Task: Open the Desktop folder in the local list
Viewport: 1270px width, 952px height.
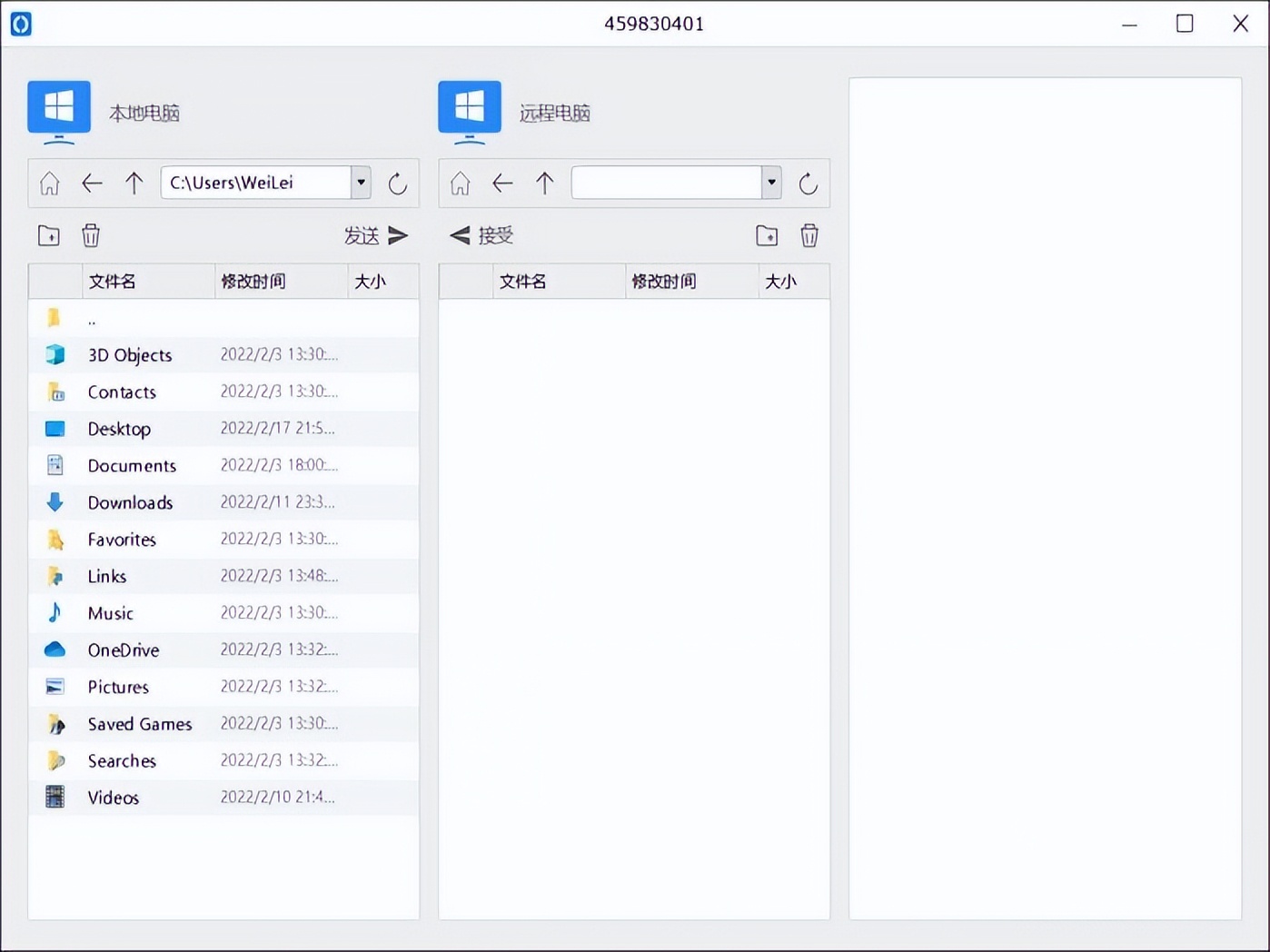Action: point(119,429)
